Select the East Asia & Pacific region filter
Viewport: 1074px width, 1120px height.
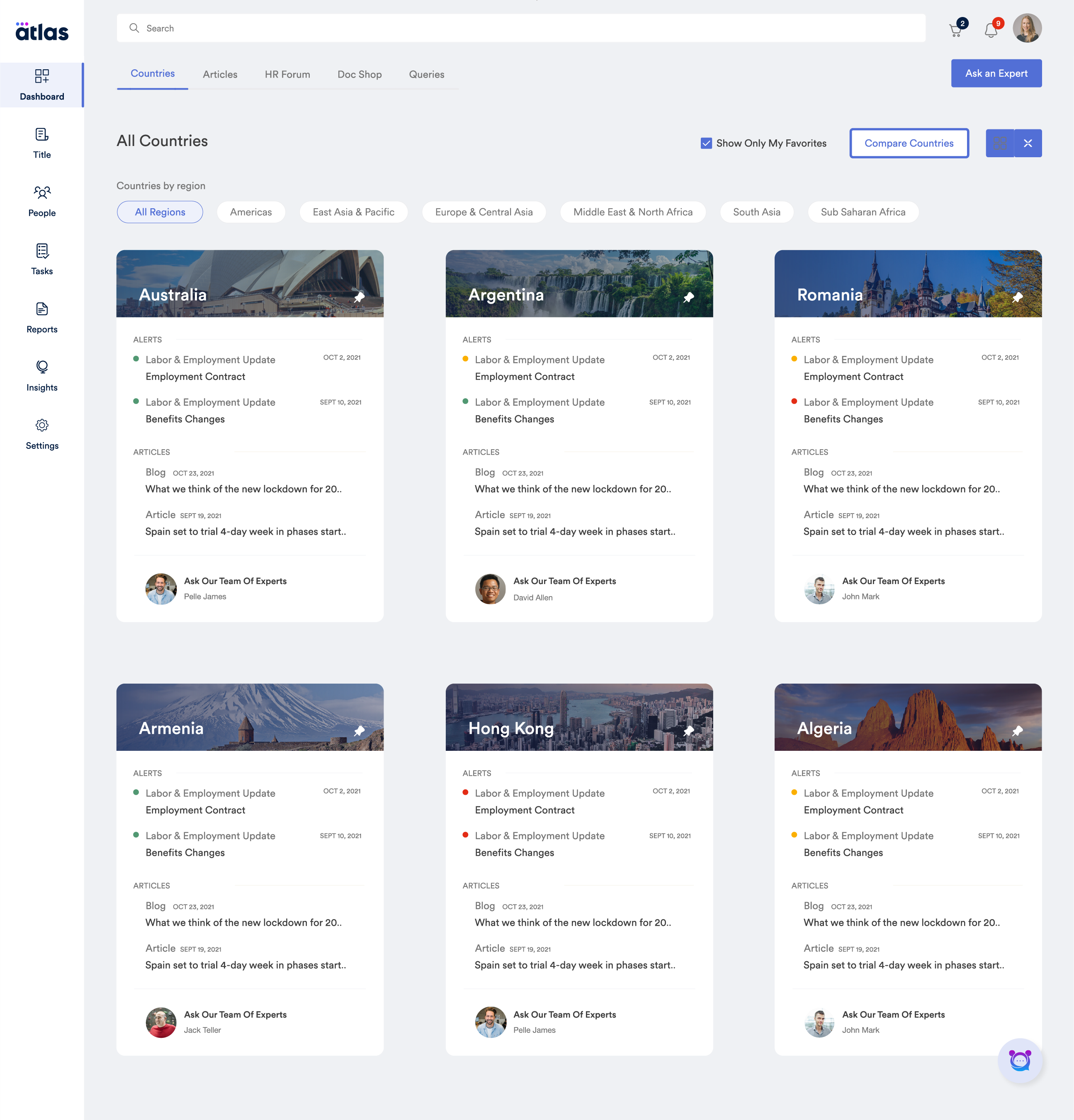coord(354,211)
